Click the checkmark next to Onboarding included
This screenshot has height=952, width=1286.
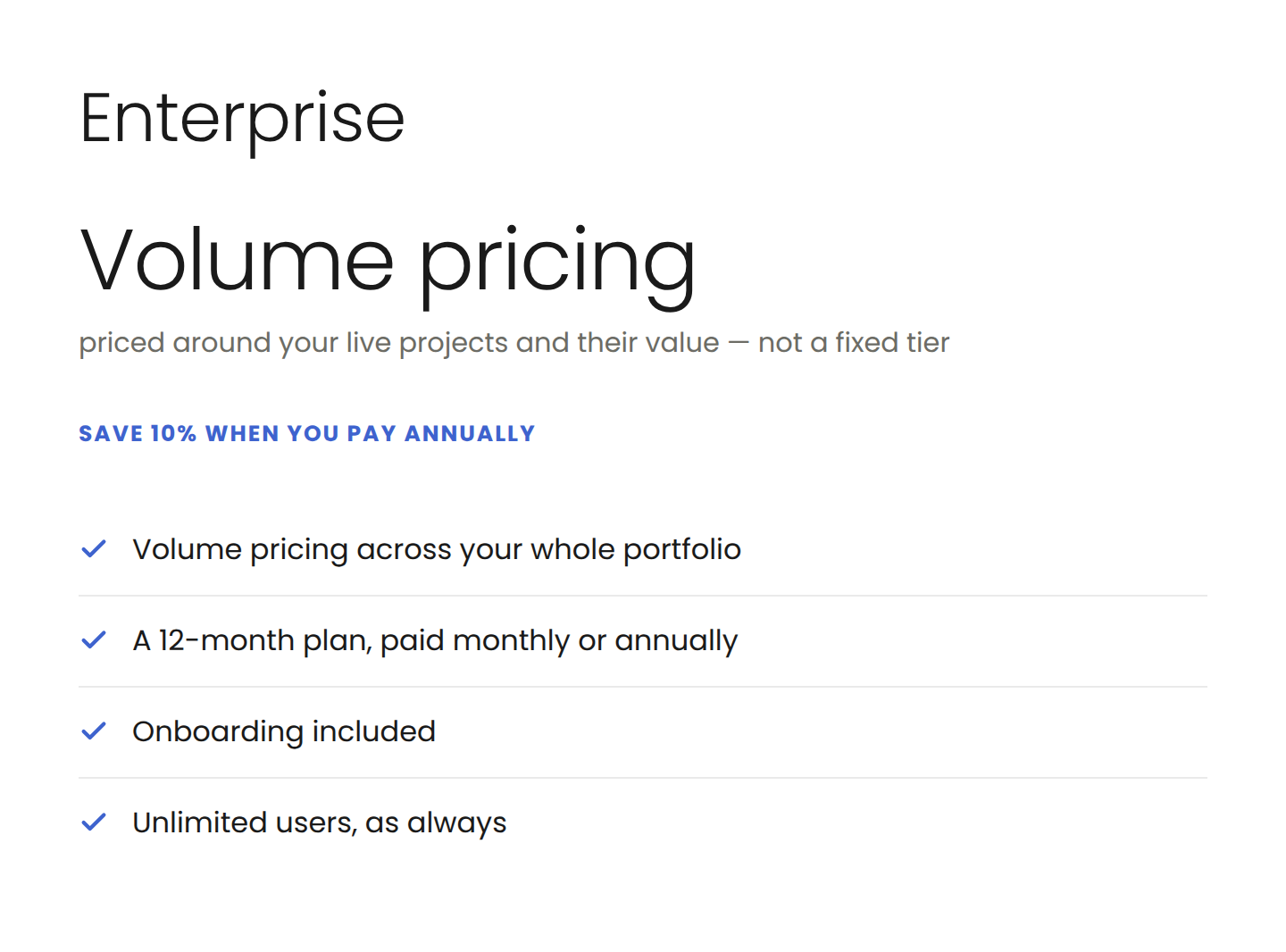(94, 731)
